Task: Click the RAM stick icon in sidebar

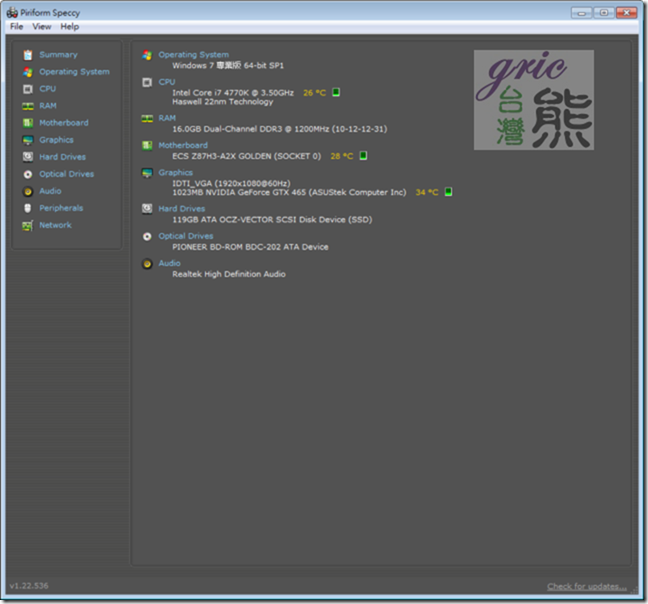Action: click(x=28, y=106)
